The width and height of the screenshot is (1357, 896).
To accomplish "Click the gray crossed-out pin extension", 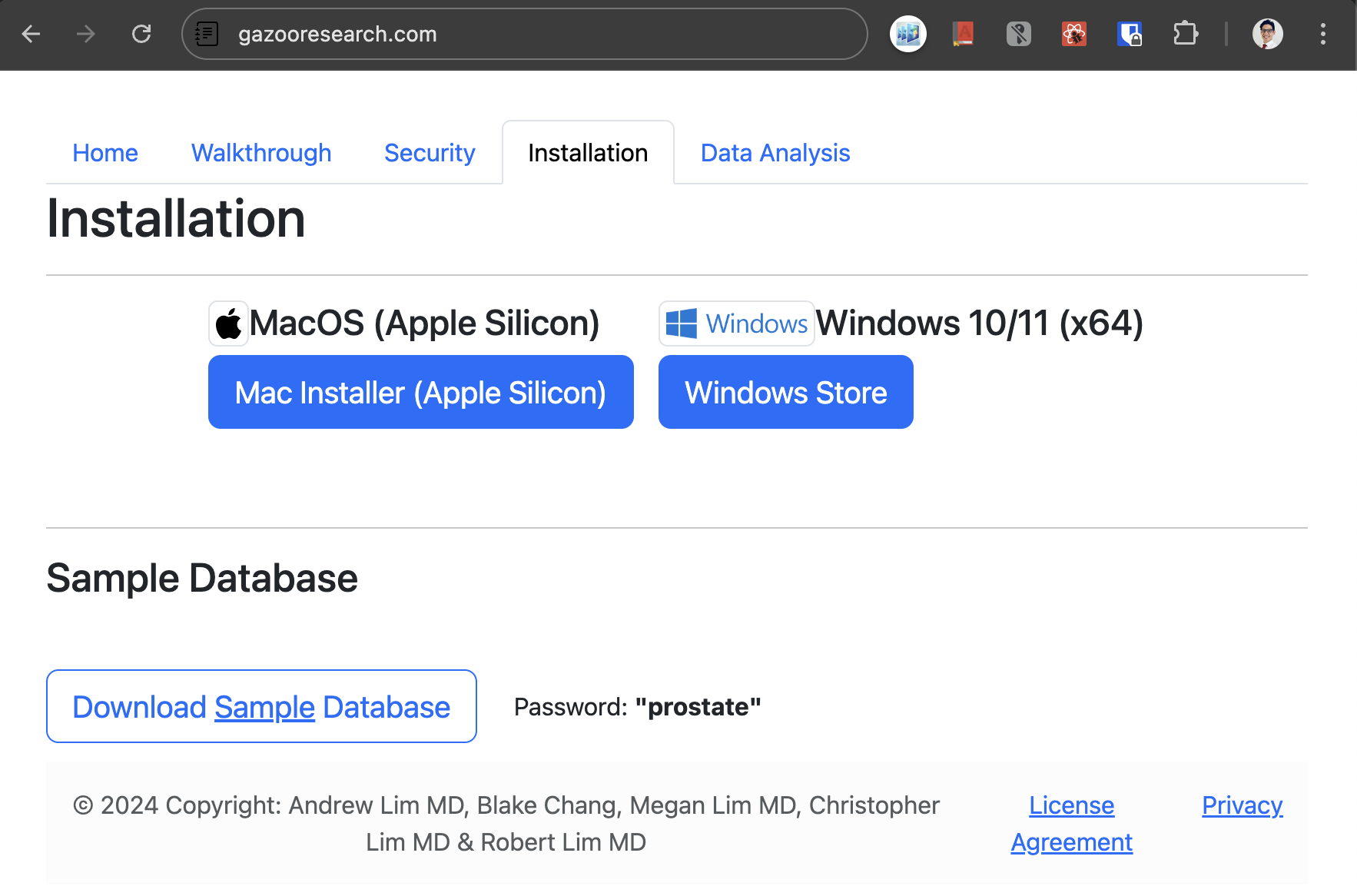I will [x=1018, y=34].
